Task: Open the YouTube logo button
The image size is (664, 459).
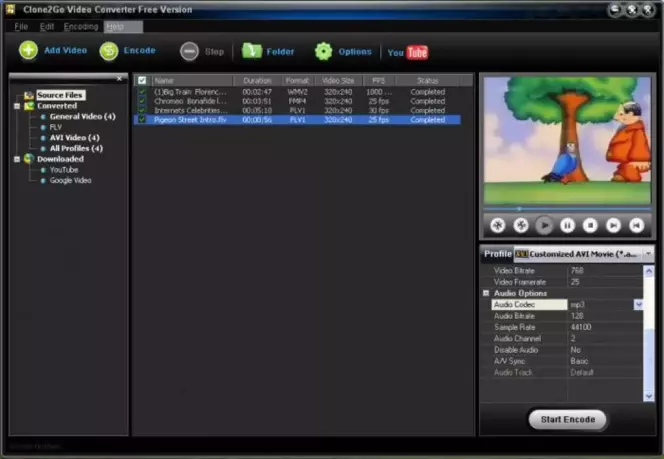Action: coord(408,53)
